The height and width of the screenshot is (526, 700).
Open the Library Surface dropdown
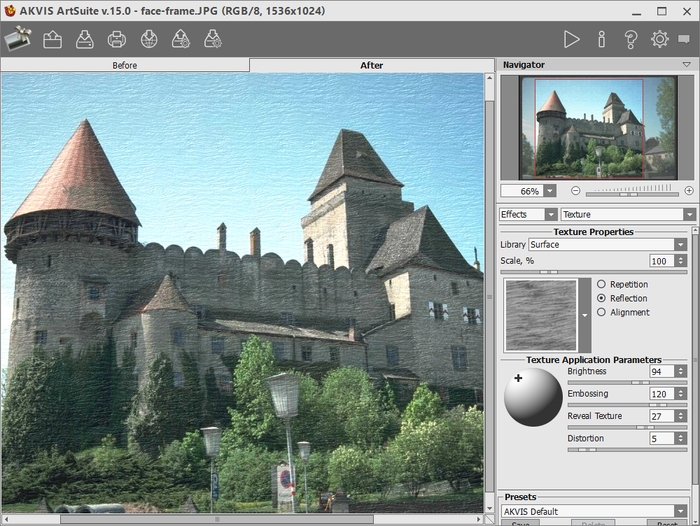tap(680, 245)
